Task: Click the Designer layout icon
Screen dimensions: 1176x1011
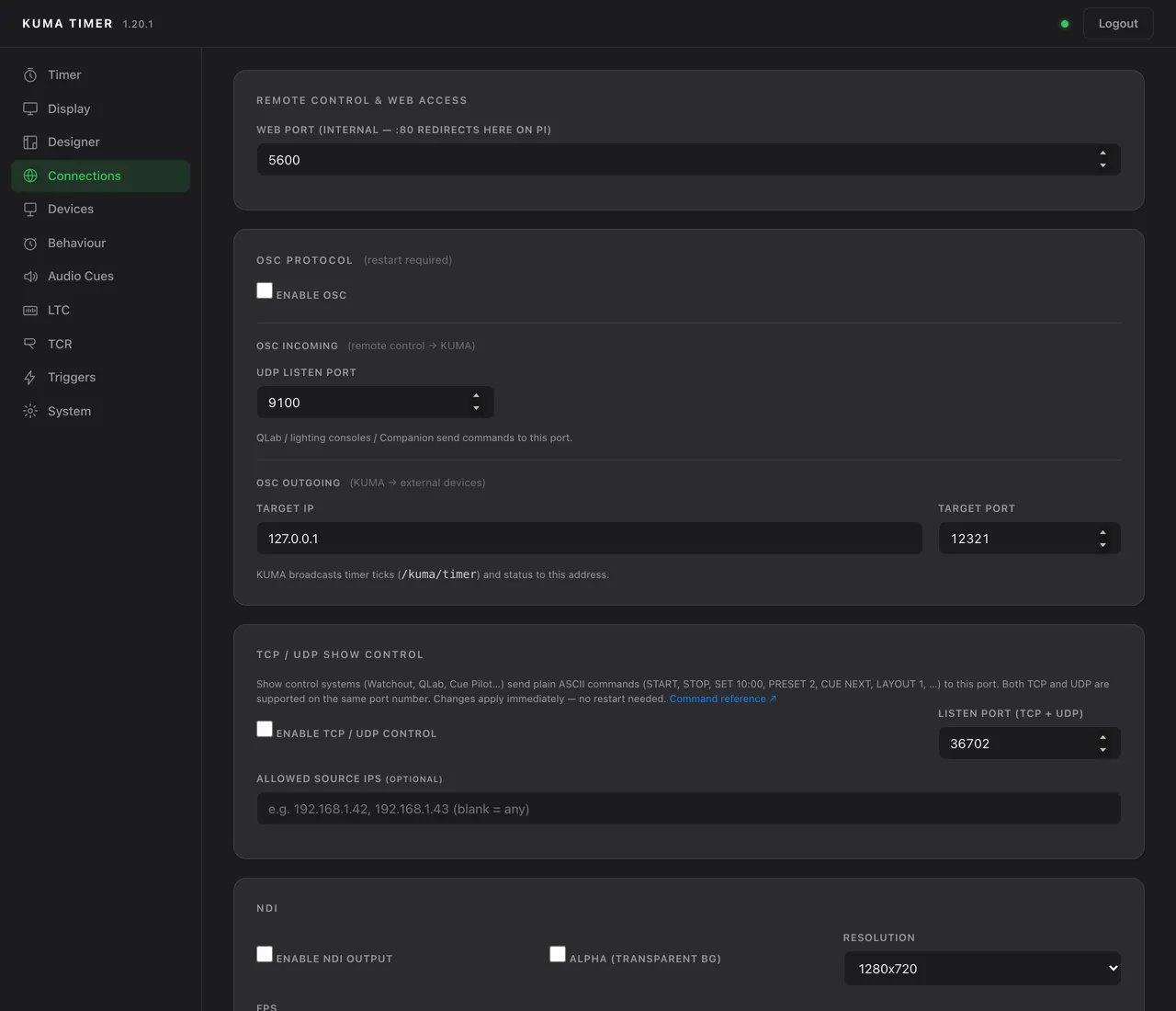Action: pyautogui.click(x=30, y=142)
